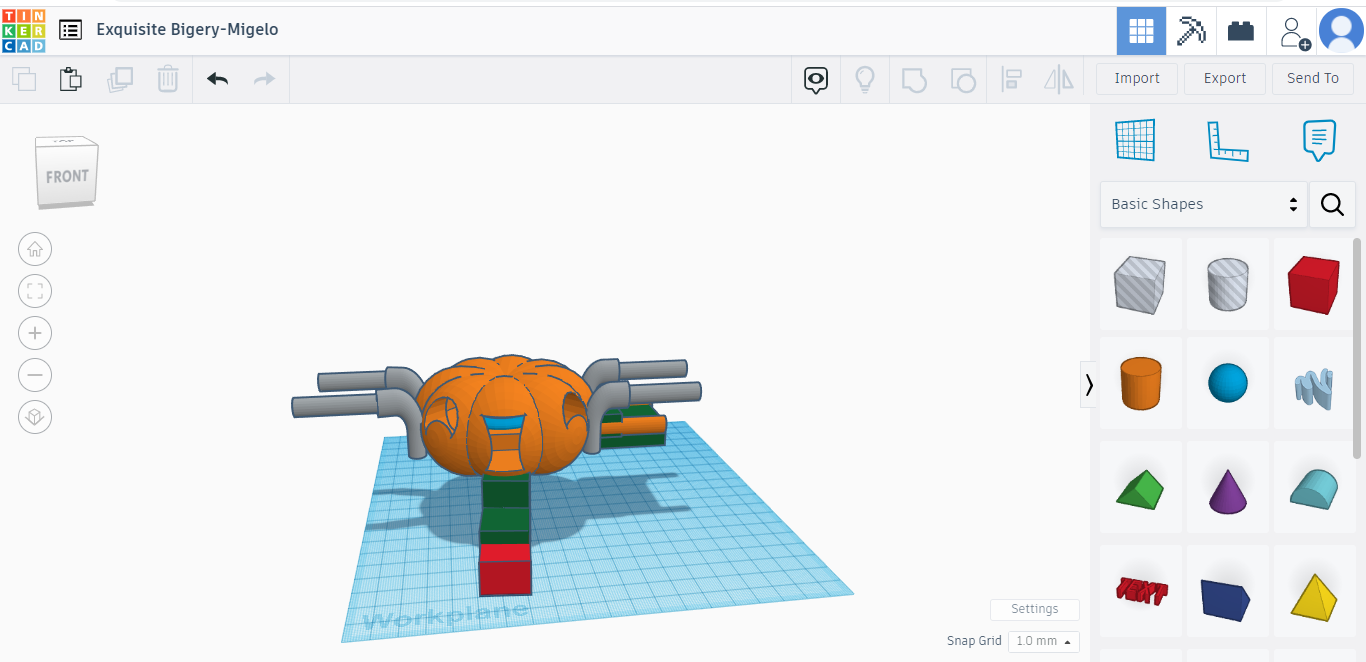Toggle Show All hidden objects
The image size is (1366, 662).
pos(815,79)
